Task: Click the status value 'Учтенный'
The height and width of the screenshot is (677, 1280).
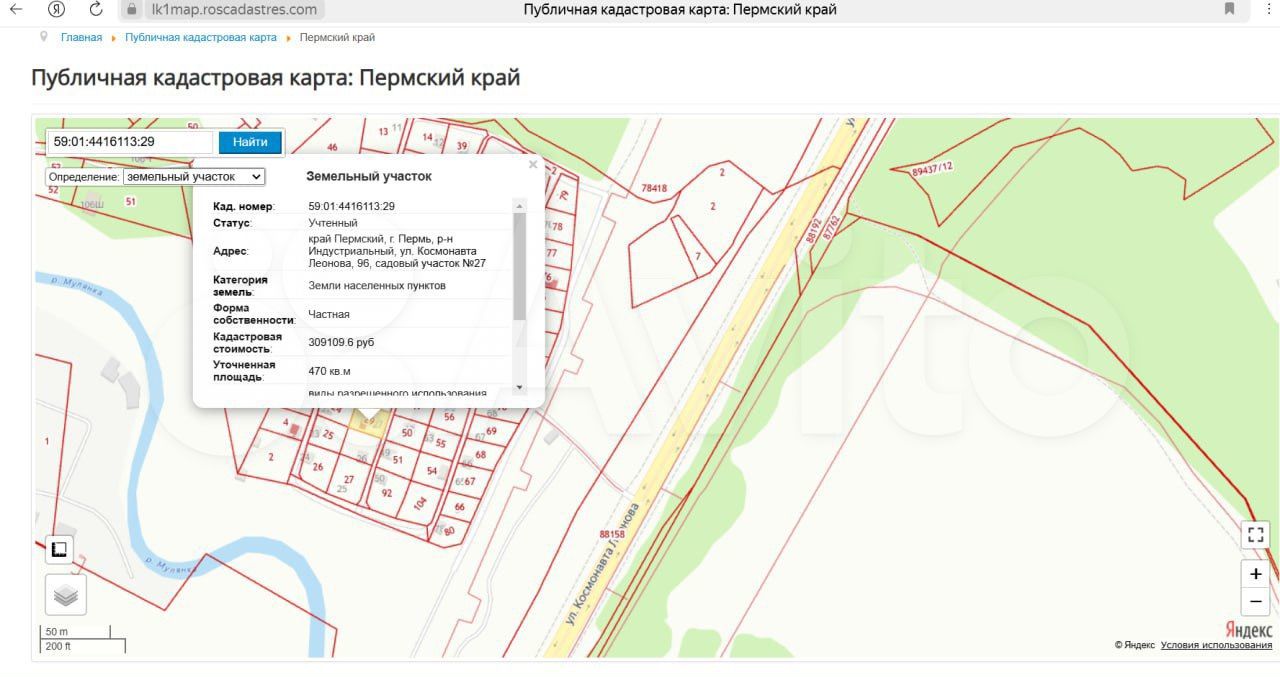Action: [x=333, y=223]
